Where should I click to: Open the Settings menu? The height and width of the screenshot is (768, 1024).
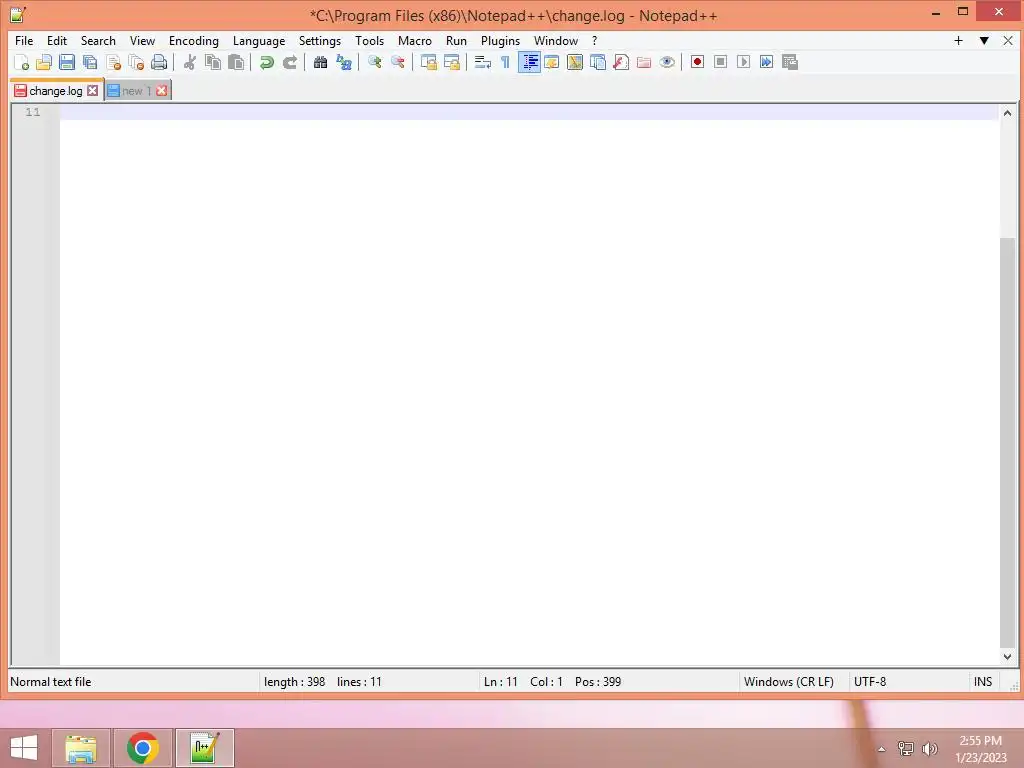click(320, 40)
